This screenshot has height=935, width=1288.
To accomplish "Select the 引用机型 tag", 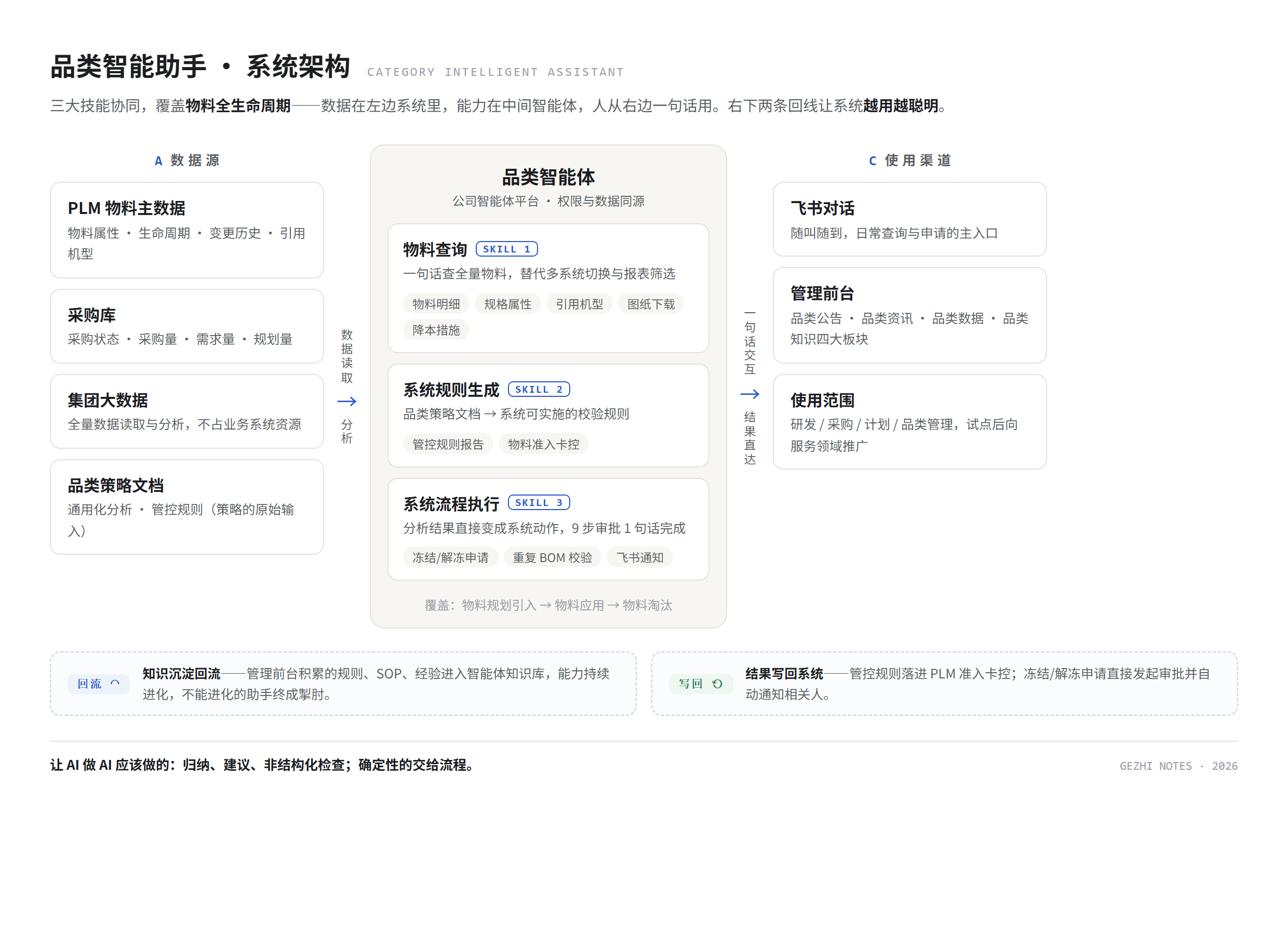I will pyautogui.click(x=579, y=304).
